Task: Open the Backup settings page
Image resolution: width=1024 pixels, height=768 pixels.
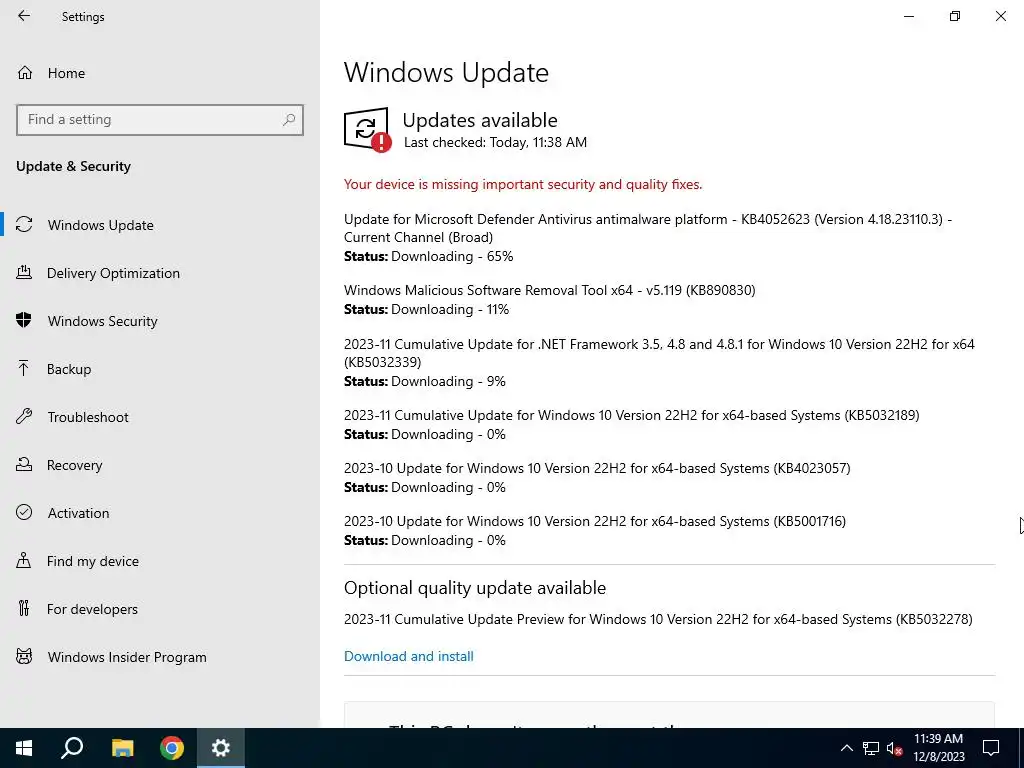Action: click(69, 369)
